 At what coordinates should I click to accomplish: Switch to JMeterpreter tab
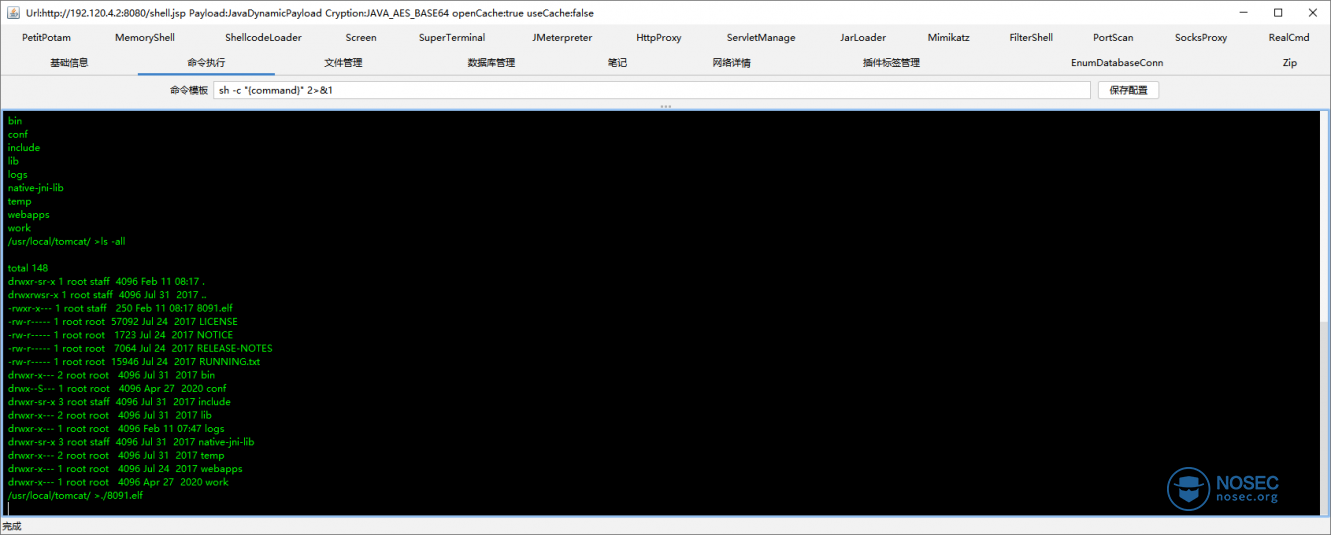coord(562,38)
